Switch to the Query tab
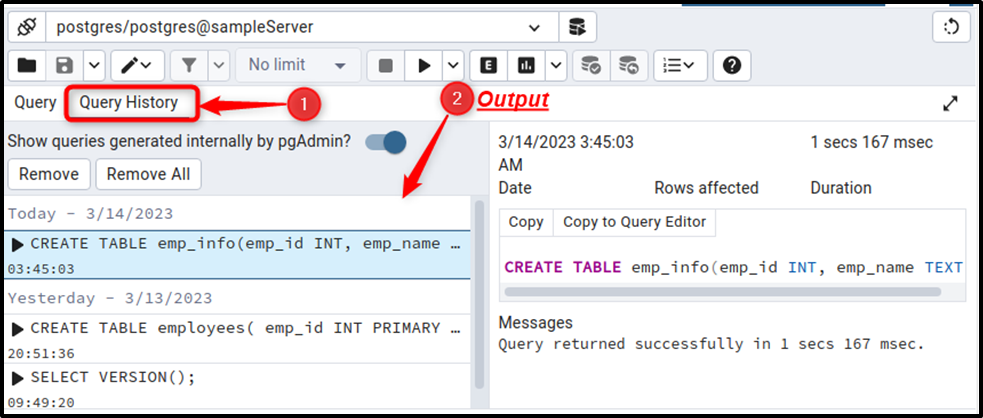The height and width of the screenshot is (418, 983). click(35, 102)
